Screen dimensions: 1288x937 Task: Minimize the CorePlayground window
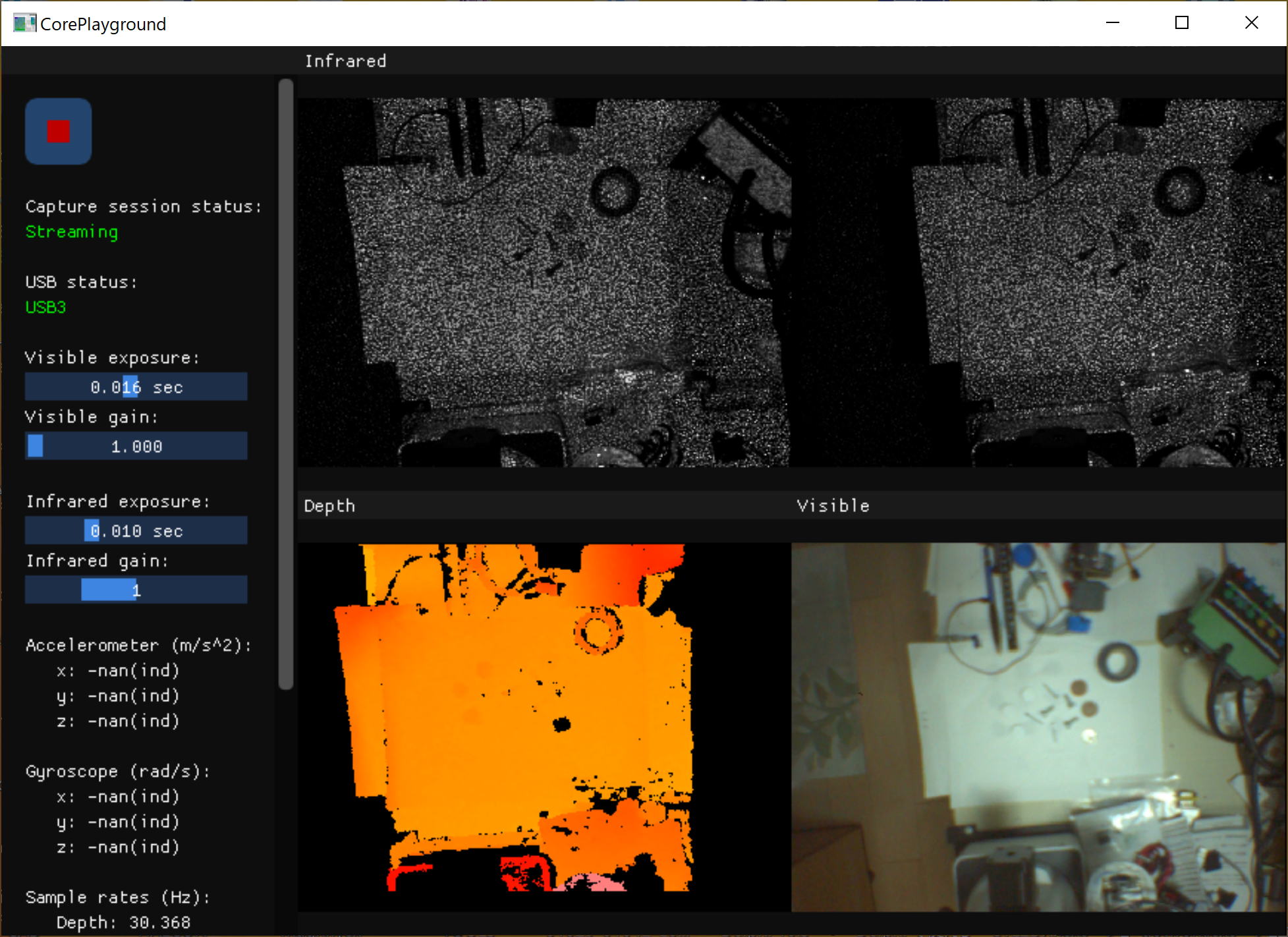(1113, 23)
